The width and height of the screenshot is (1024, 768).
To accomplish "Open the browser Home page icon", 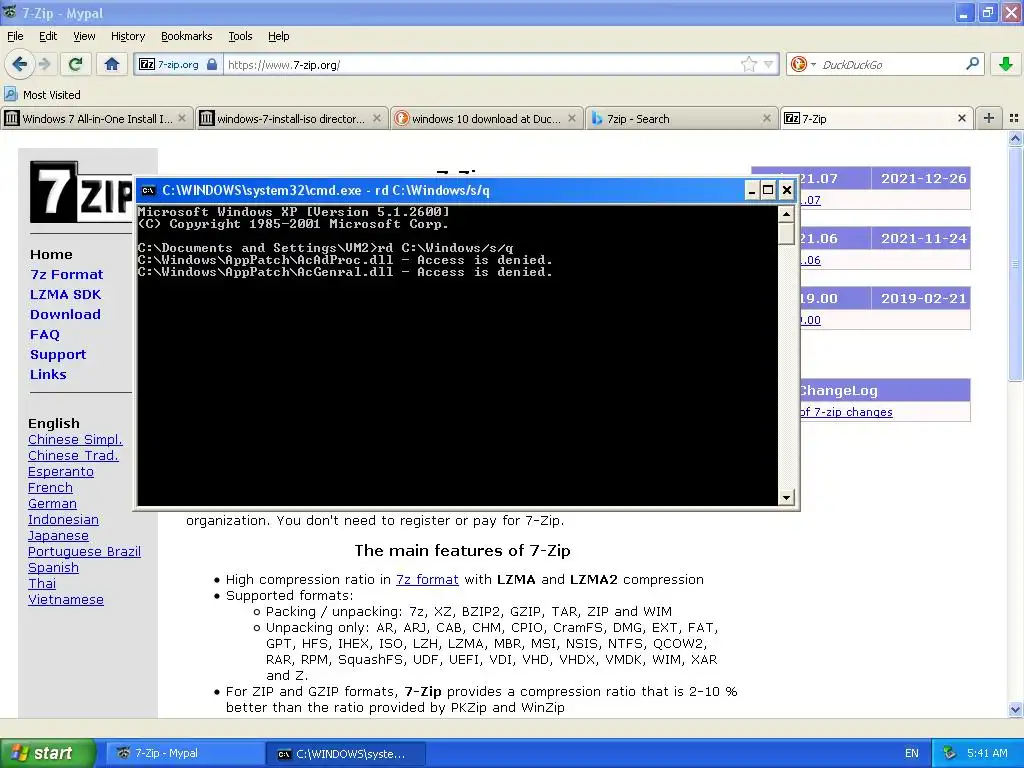I will tap(112, 64).
